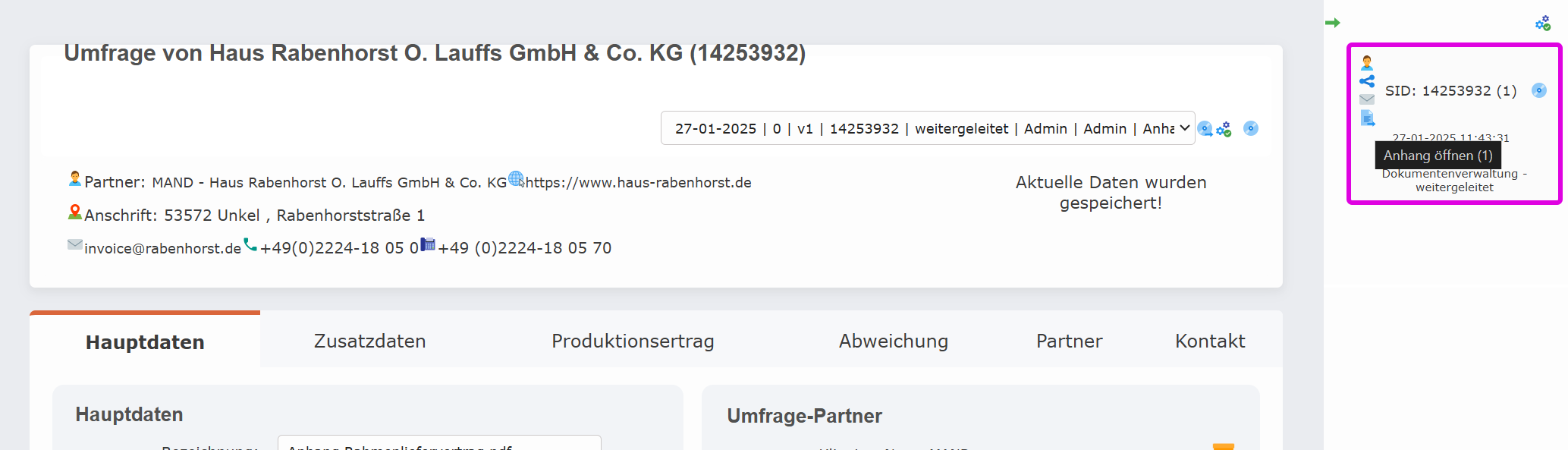Select the Abweichung tab

point(893,341)
